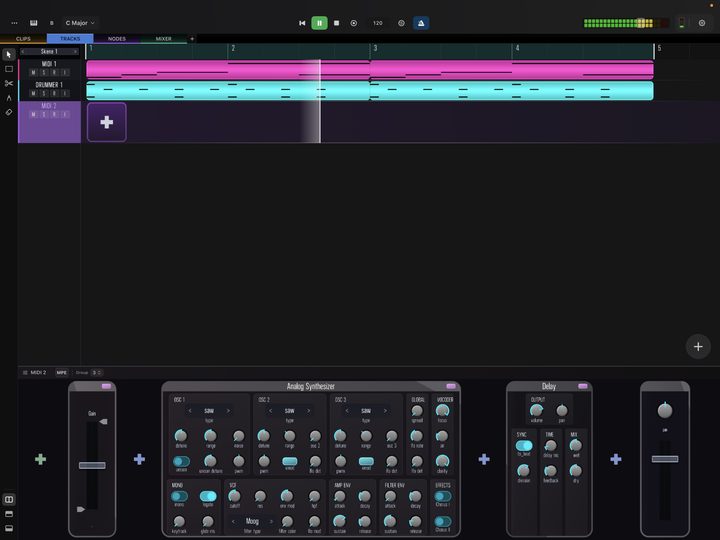Click the round plus add-track button

(x=698, y=347)
